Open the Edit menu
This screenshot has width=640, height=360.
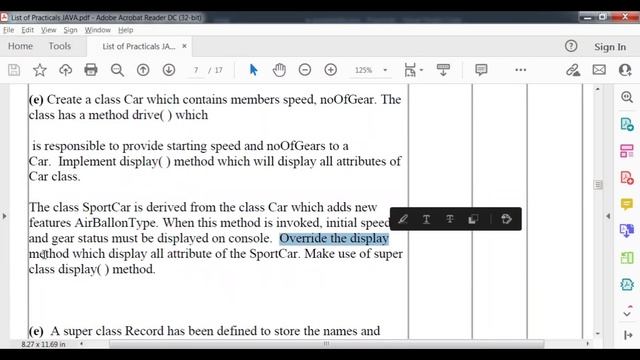pyautogui.click(x=27, y=30)
